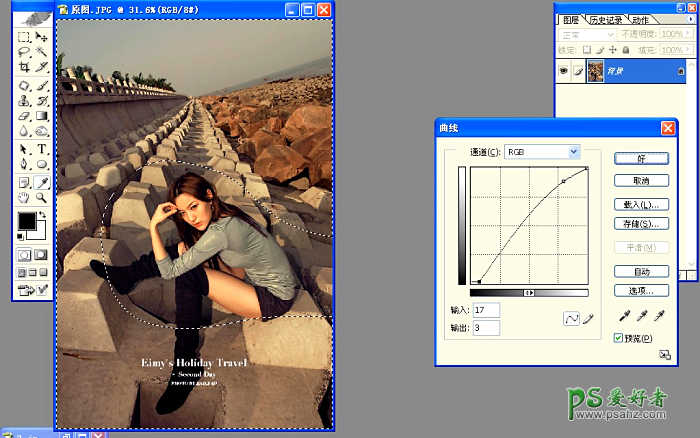Choose the pencil draw-curve mode icon
This screenshot has height=438, width=700.
(589, 318)
